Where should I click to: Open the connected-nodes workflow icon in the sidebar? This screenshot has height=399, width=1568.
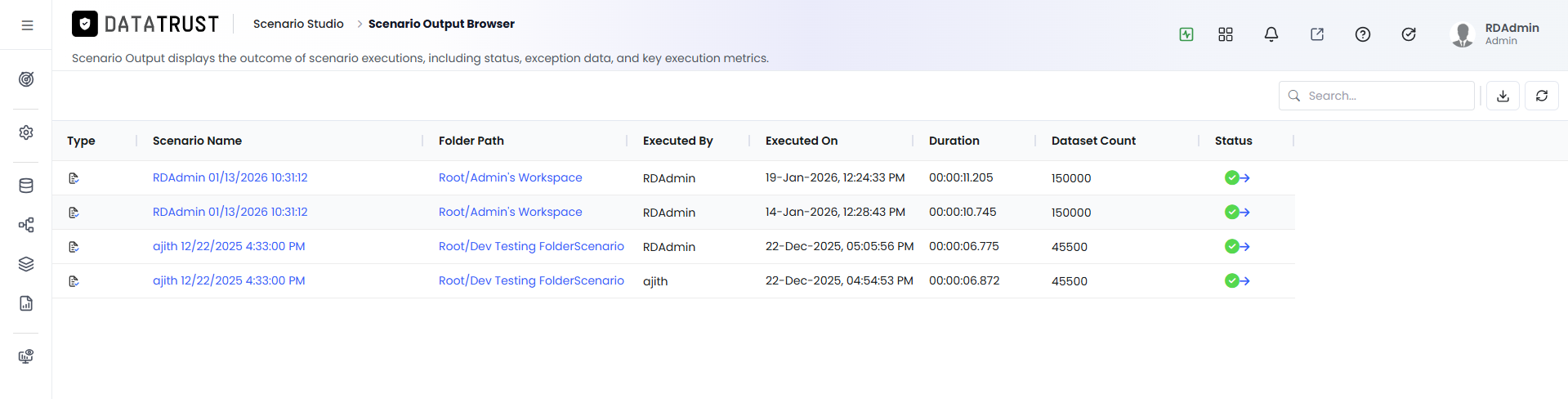pos(26,225)
